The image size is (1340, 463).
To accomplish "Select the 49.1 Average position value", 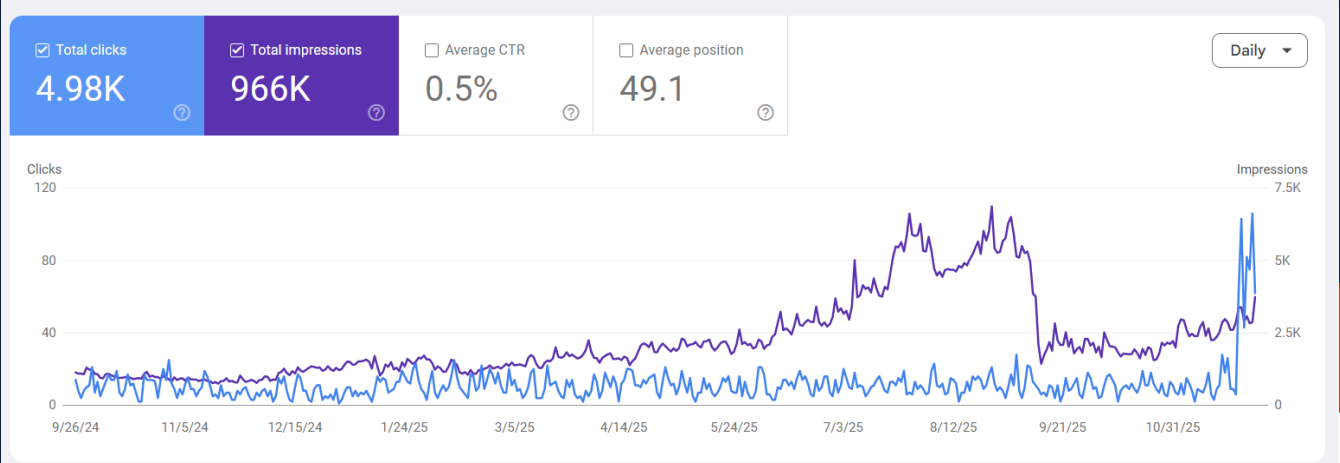I will click(652, 90).
